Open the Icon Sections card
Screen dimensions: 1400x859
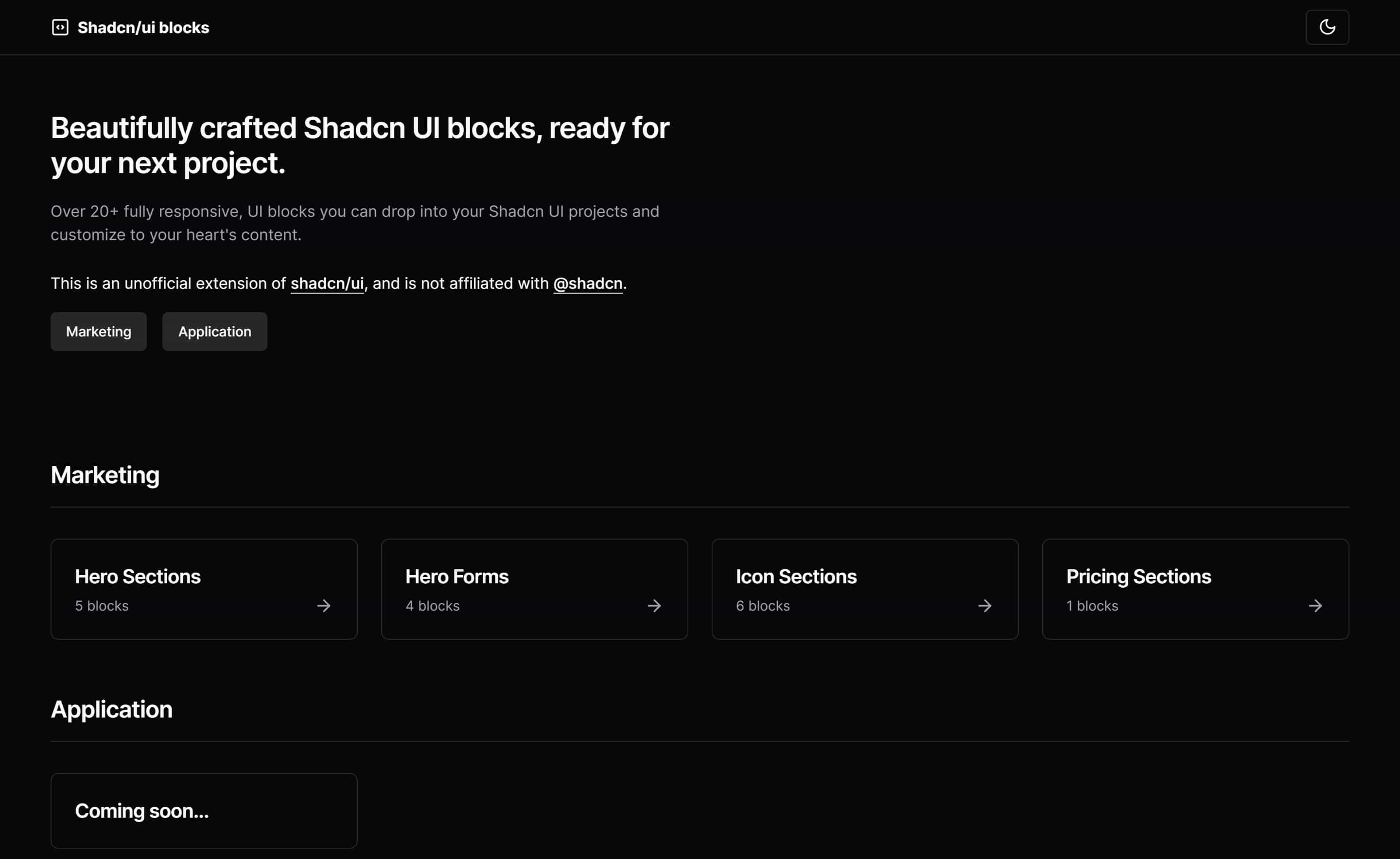[865, 589]
